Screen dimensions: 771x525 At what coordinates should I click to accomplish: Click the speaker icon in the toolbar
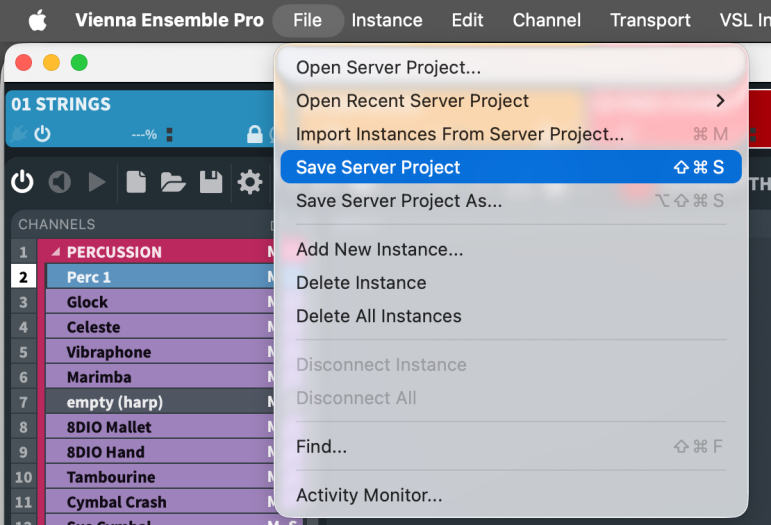pyautogui.click(x=60, y=182)
